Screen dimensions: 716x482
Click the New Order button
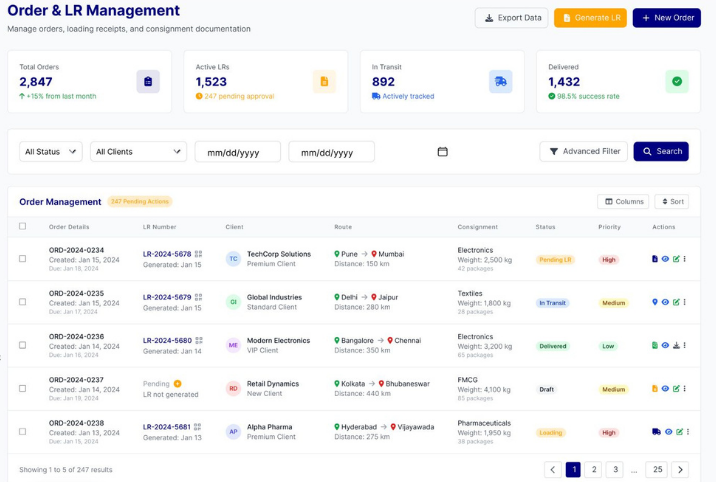[666, 17]
